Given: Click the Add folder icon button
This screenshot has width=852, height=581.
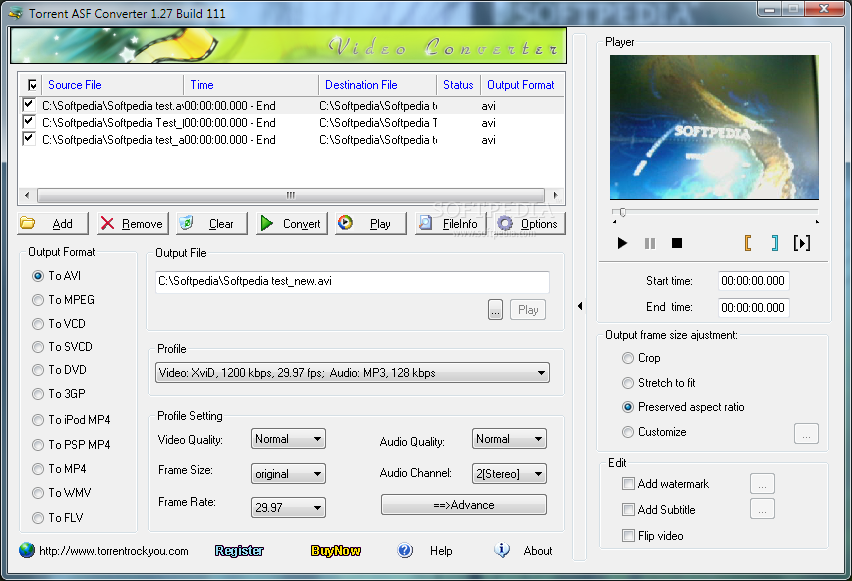Looking at the screenshot, I should [x=53, y=223].
